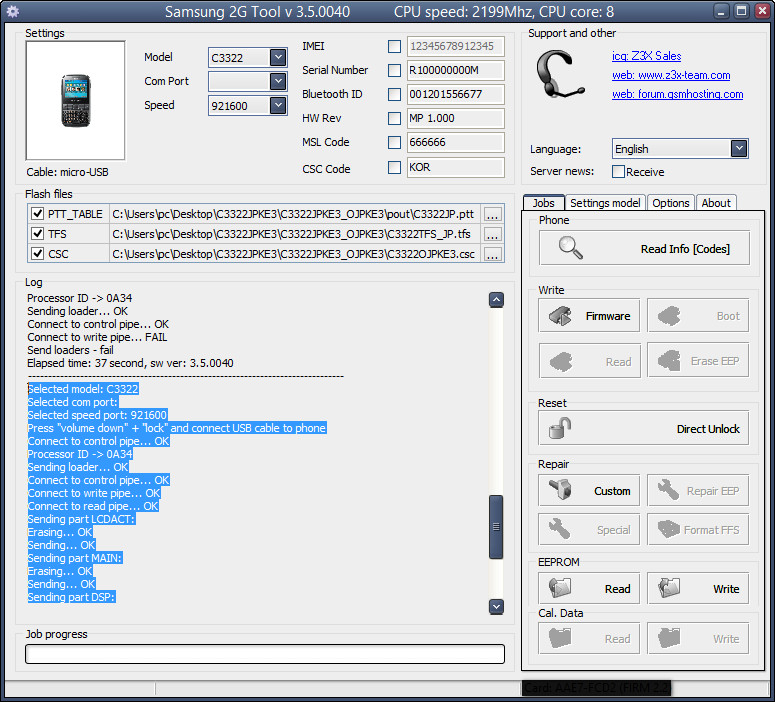This screenshot has height=702, width=775.
Task: Switch to the Jobs tab
Action: 543,203
